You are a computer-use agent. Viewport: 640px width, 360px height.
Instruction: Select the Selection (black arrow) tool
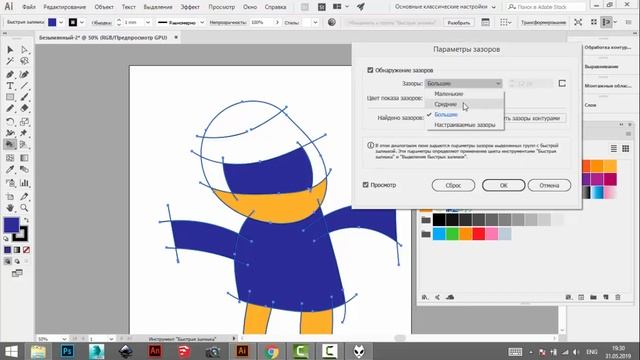[10, 50]
